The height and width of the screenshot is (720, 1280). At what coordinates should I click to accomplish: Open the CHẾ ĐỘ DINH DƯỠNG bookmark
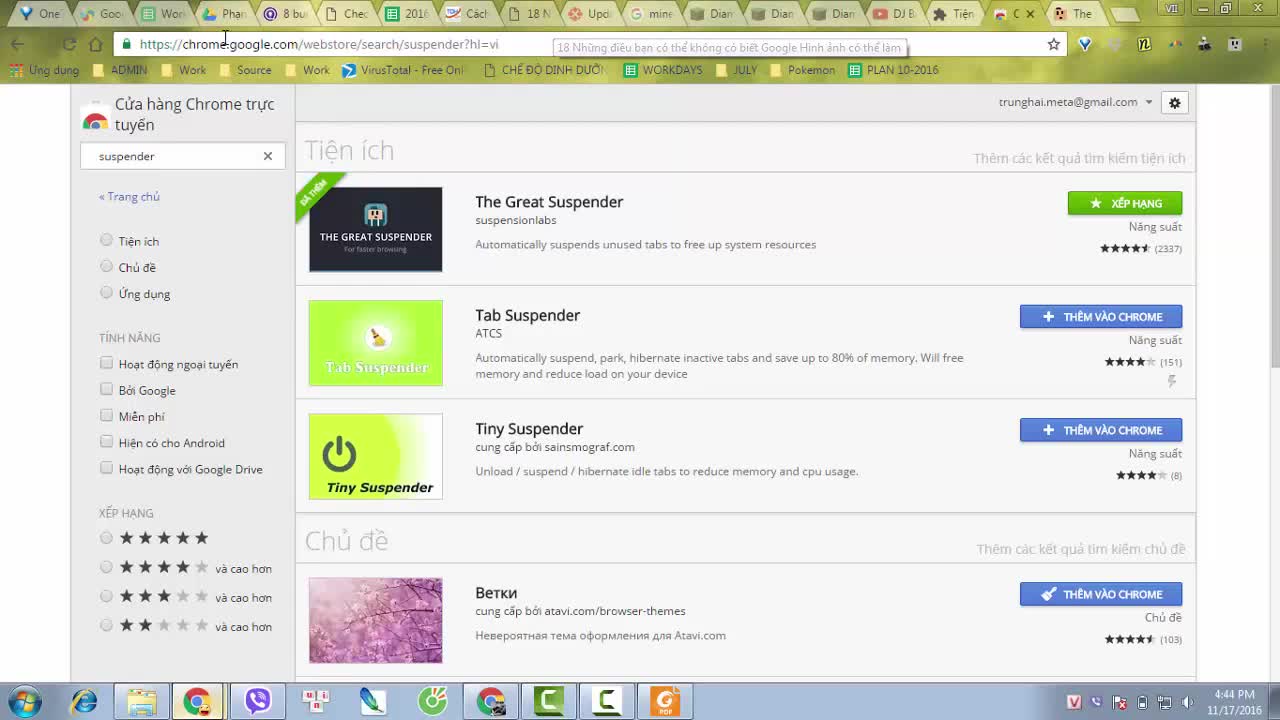[x=544, y=70]
